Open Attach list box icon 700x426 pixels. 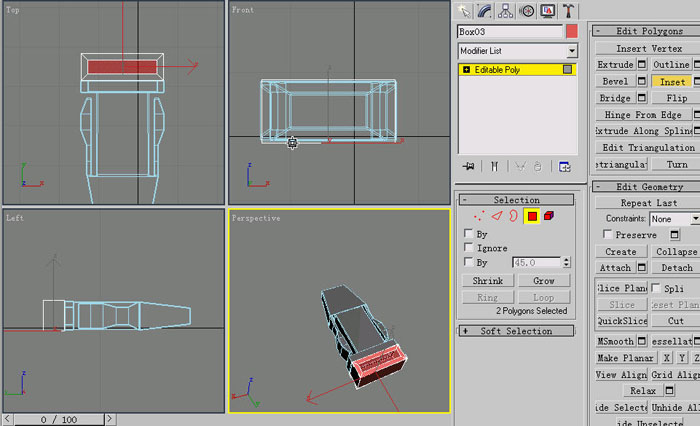(642, 267)
